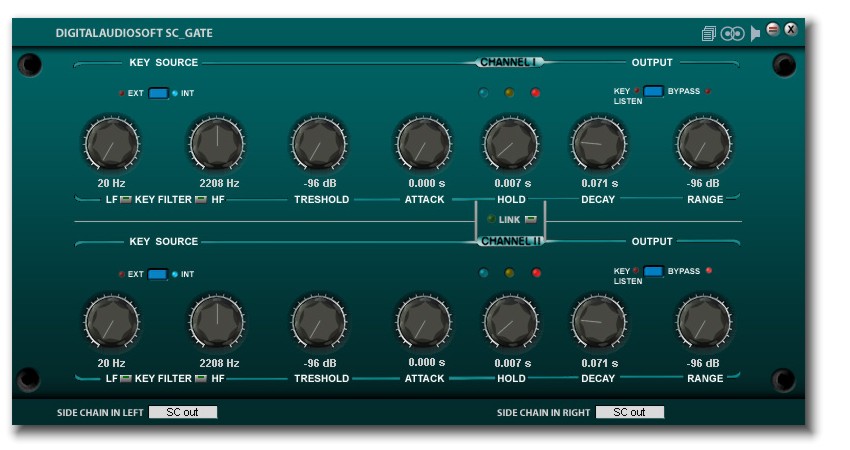
Task: Click Channel II EXT indicator LED
Action: (122, 274)
